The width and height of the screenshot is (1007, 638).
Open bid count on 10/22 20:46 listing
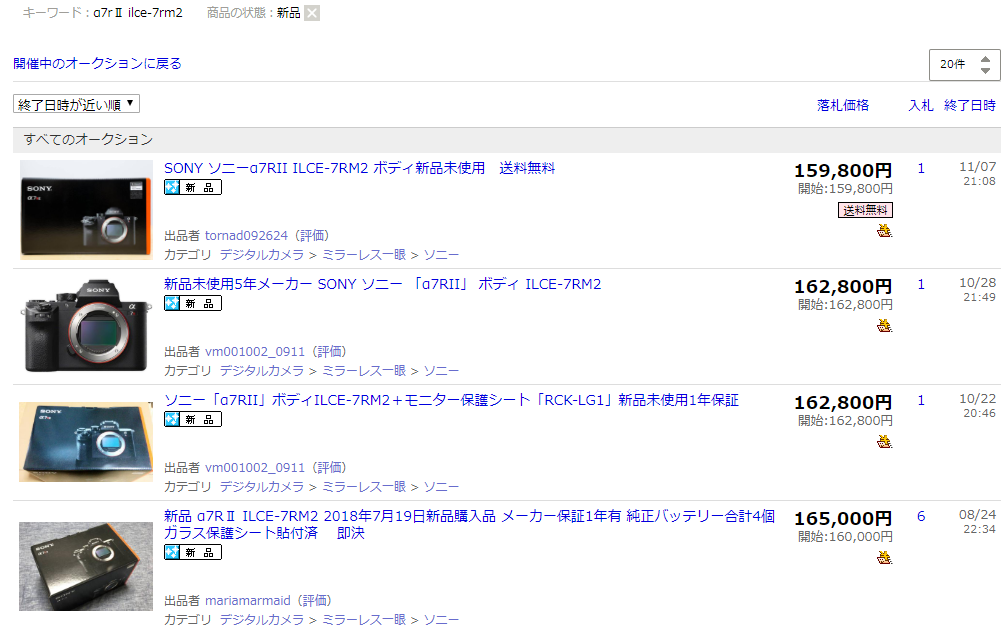921,401
